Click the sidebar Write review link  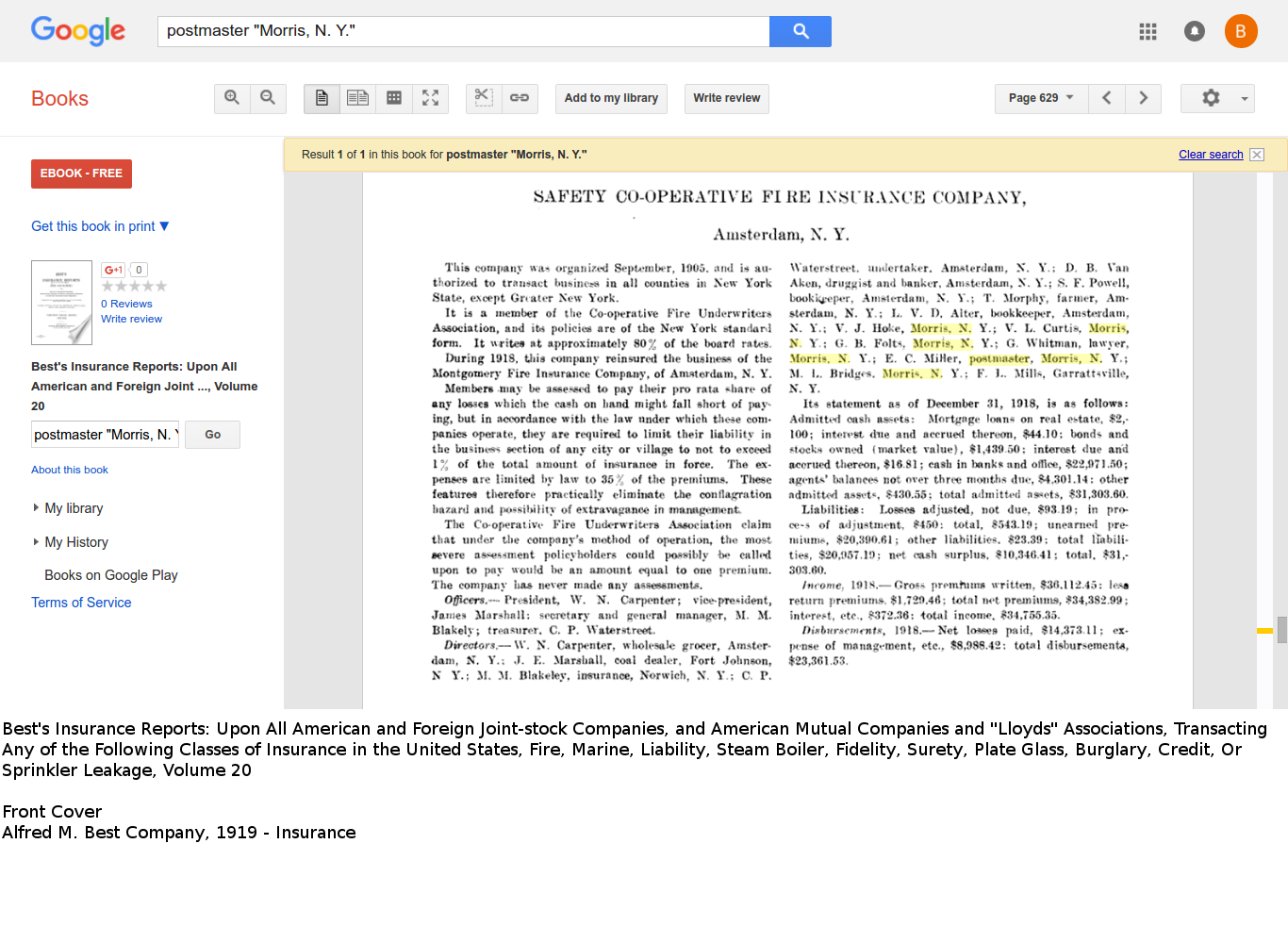132,319
